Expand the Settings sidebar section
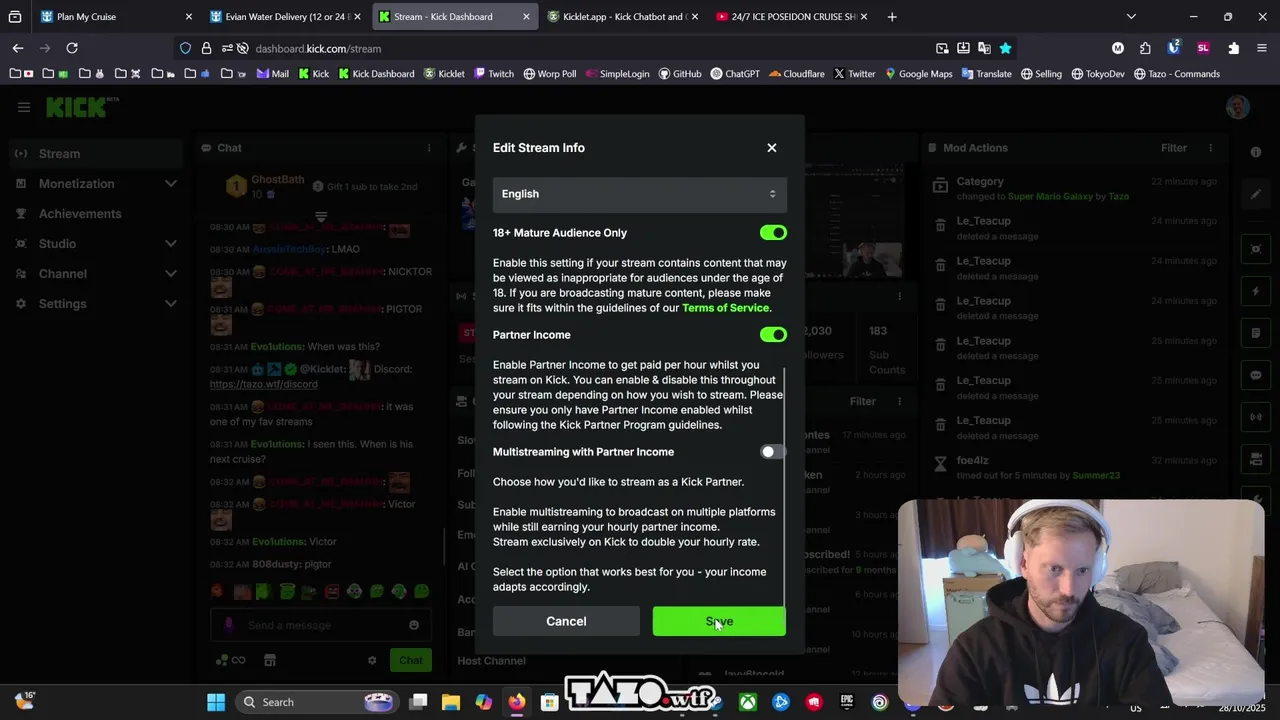1280x720 pixels. 98,304
